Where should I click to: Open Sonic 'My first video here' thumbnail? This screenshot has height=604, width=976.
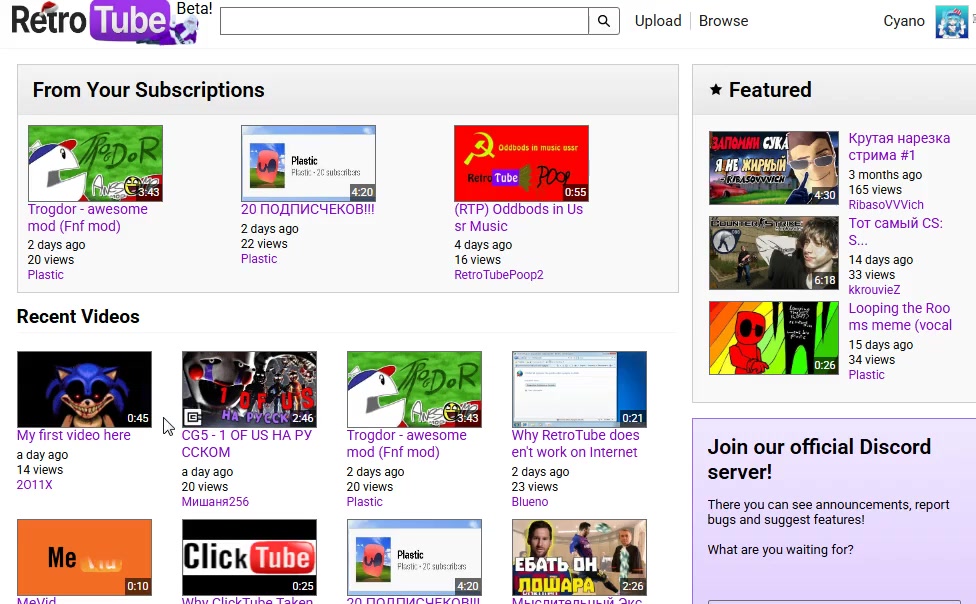coord(84,389)
